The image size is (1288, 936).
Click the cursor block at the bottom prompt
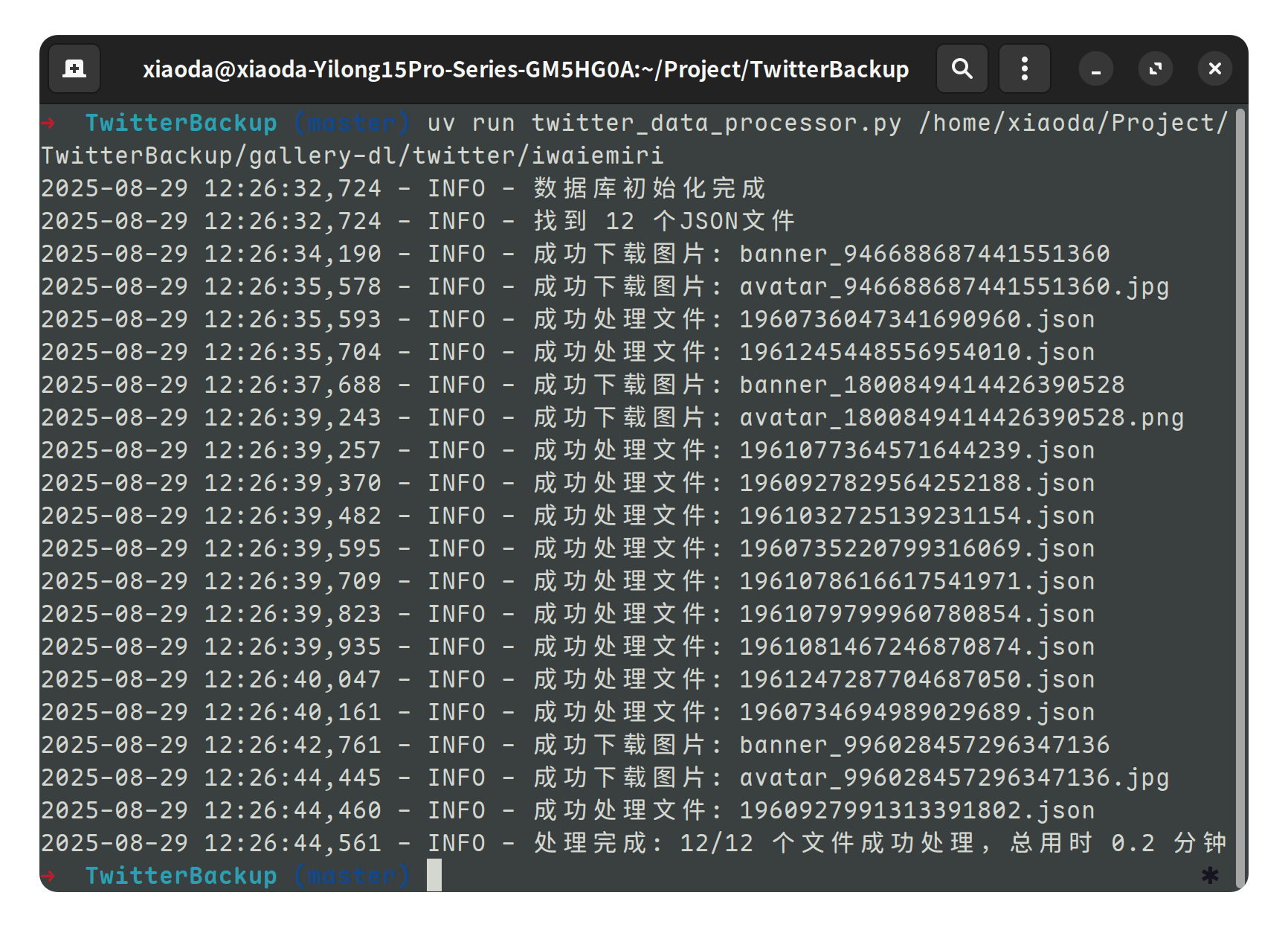tap(434, 875)
